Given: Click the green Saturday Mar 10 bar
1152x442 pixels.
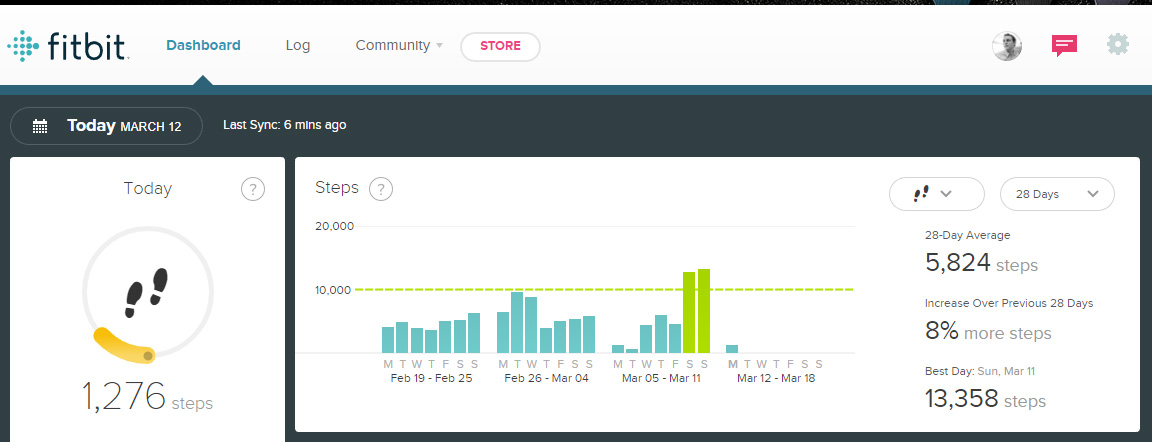Looking at the screenshot, I should (689, 312).
